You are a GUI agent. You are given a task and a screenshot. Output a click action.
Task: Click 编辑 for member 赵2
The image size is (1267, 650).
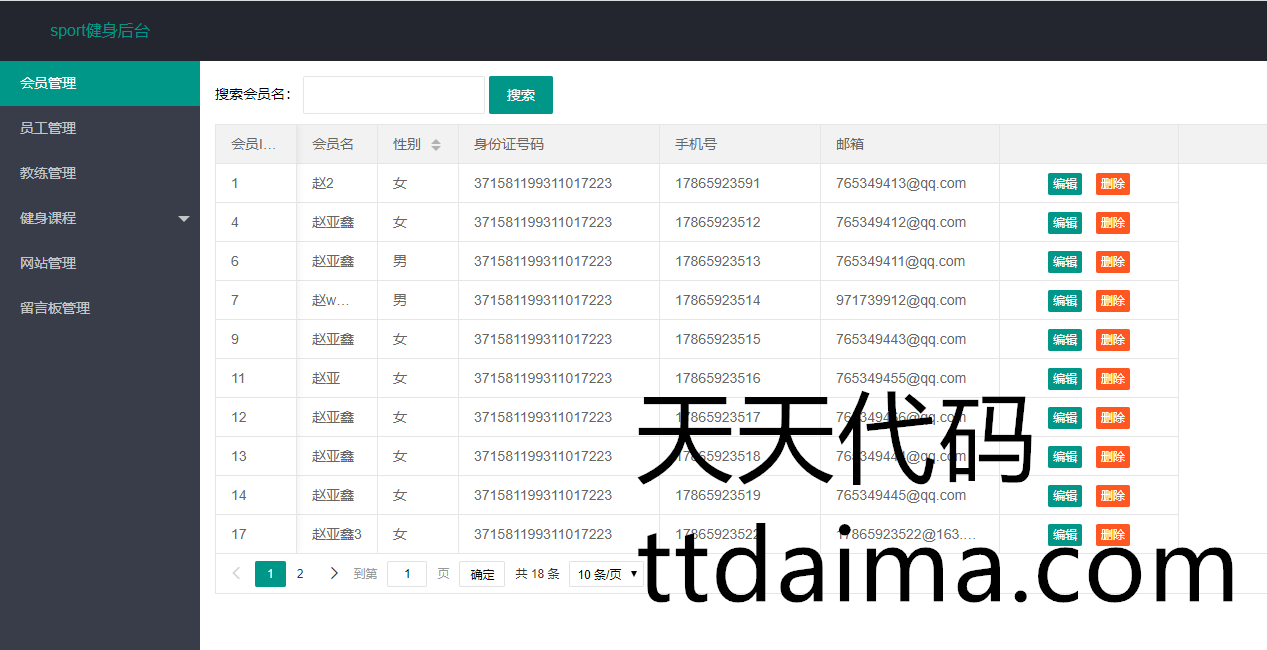click(1064, 184)
